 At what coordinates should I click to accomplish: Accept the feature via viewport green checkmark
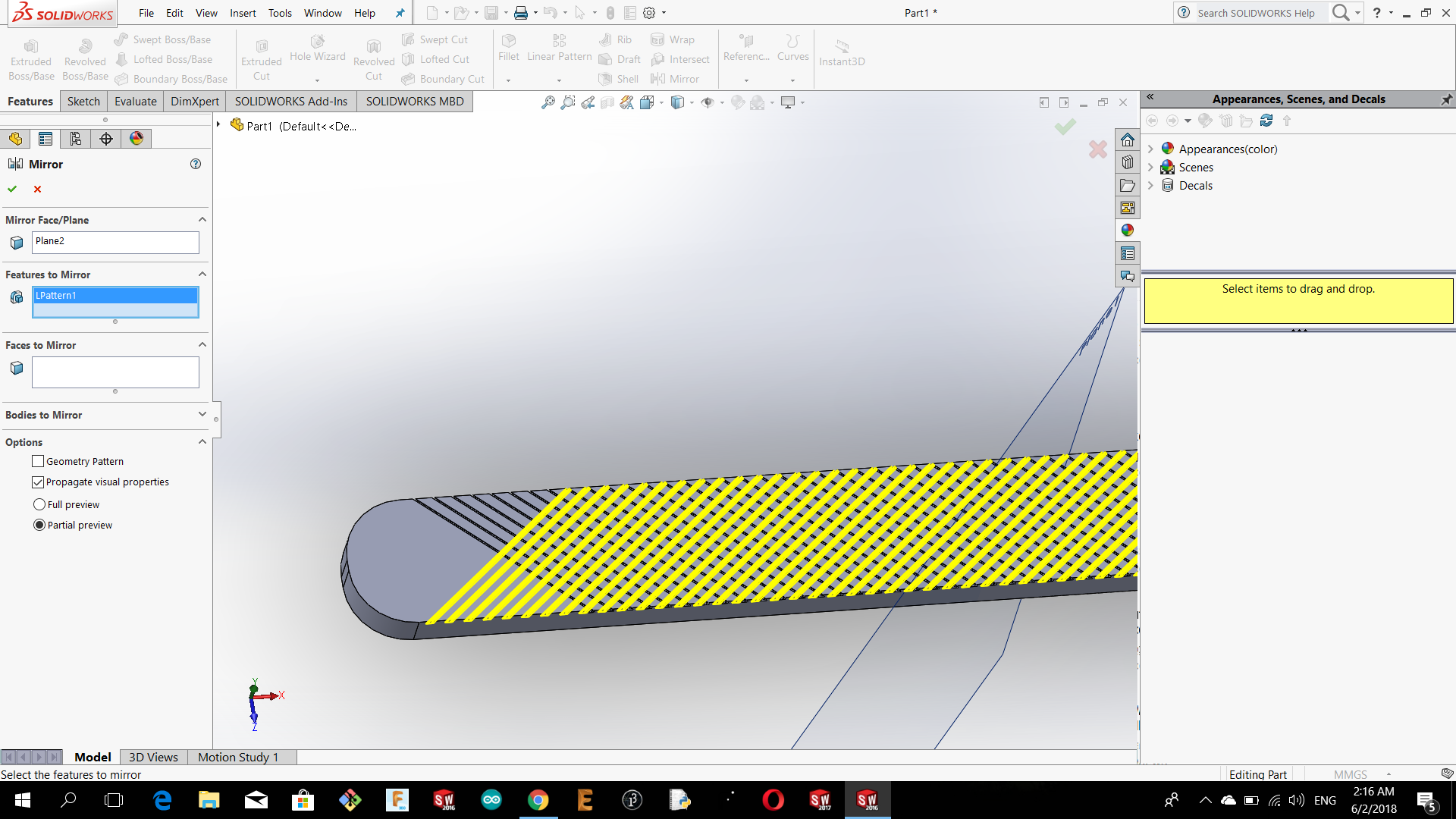1065,127
